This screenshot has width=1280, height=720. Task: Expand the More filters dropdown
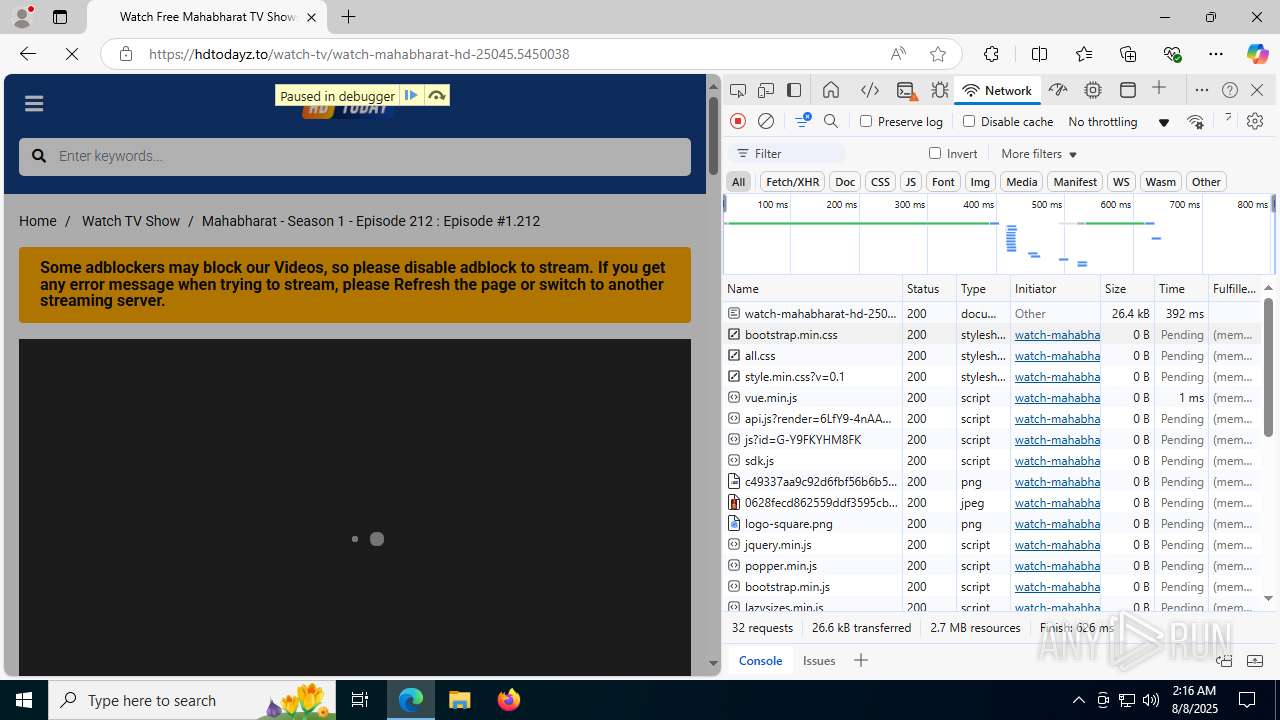1039,153
